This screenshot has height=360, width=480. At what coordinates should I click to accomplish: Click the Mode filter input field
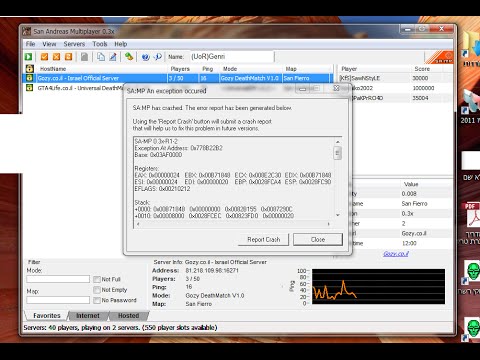(58, 279)
